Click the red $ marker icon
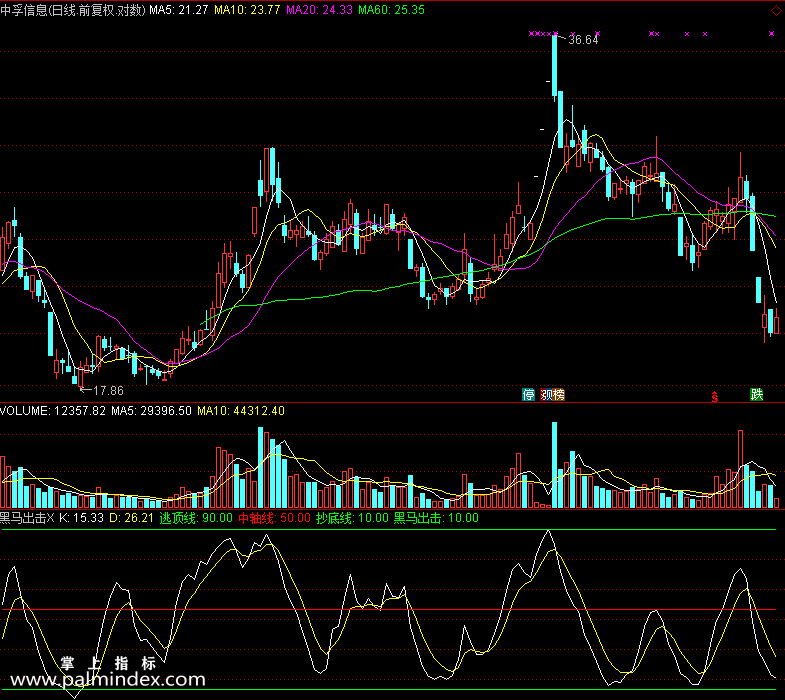The height and width of the screenshot is (700, 785). pos(715,397)
